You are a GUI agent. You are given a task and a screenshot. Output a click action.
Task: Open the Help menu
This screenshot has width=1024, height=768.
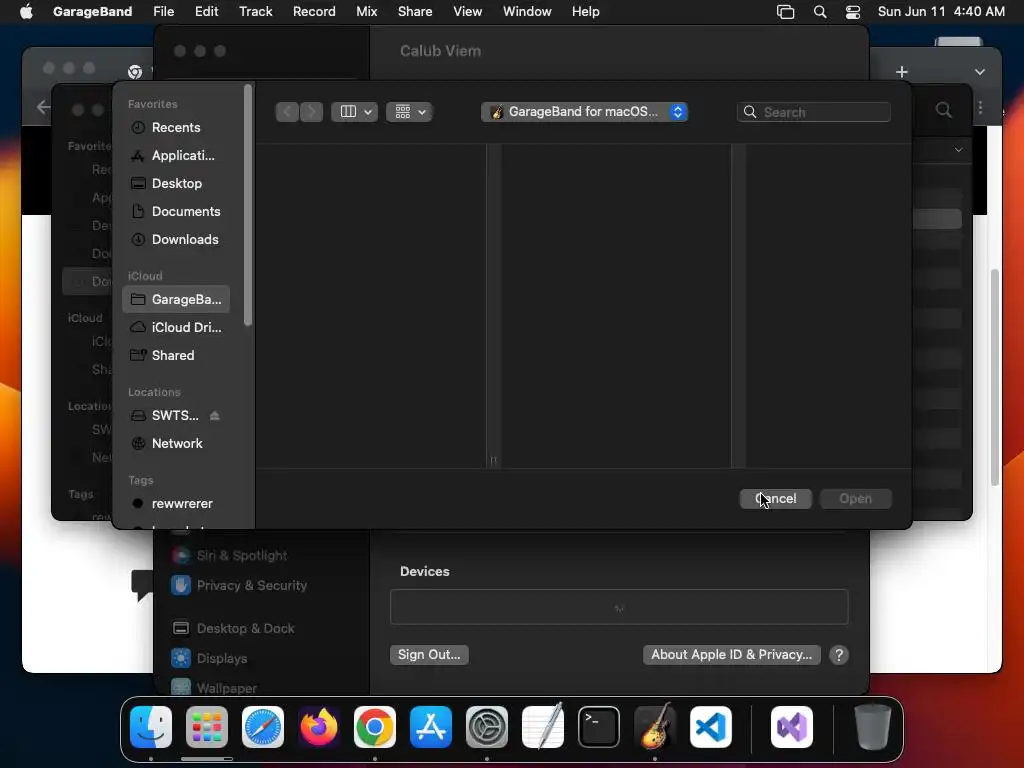pyautogui.click(x=585, y=12)
